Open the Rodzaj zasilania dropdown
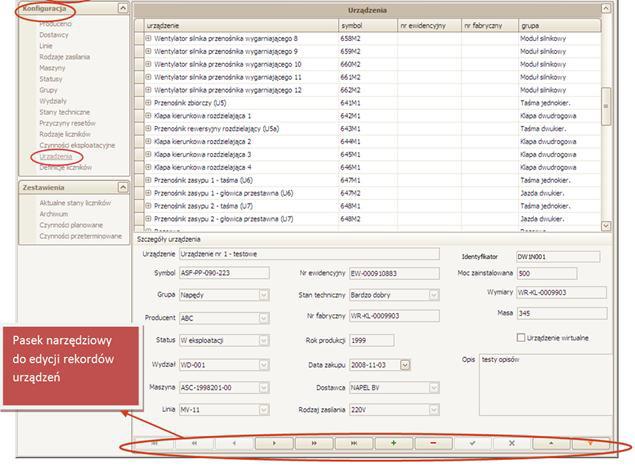The width and height of the screenshot is (635, 465). click(434, 410)
